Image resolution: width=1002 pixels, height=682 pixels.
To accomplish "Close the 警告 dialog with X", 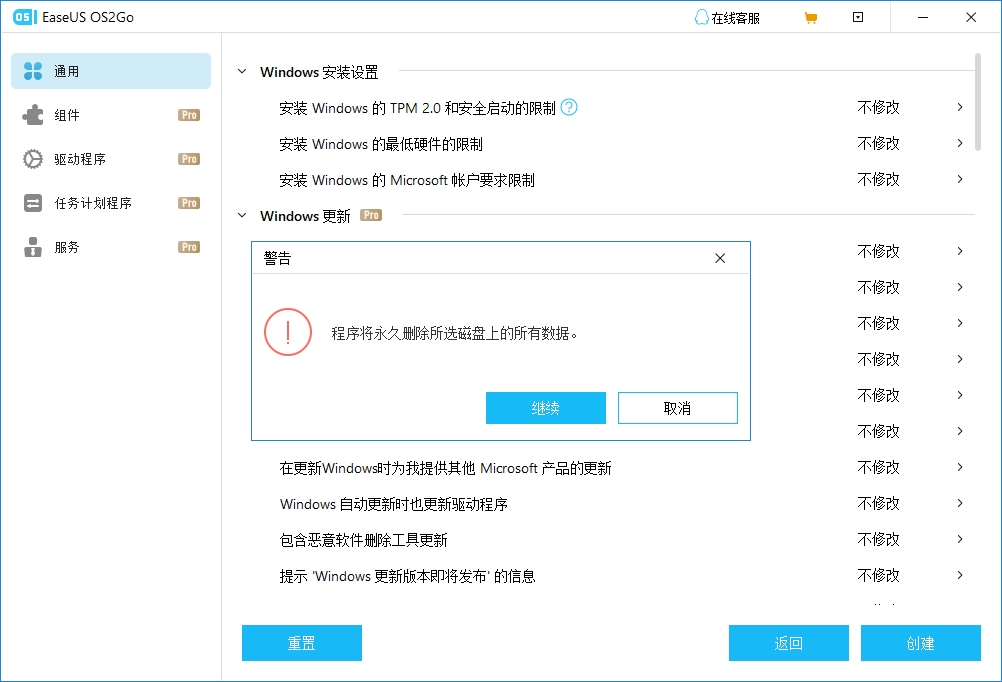I will click(x=720, y=258).
